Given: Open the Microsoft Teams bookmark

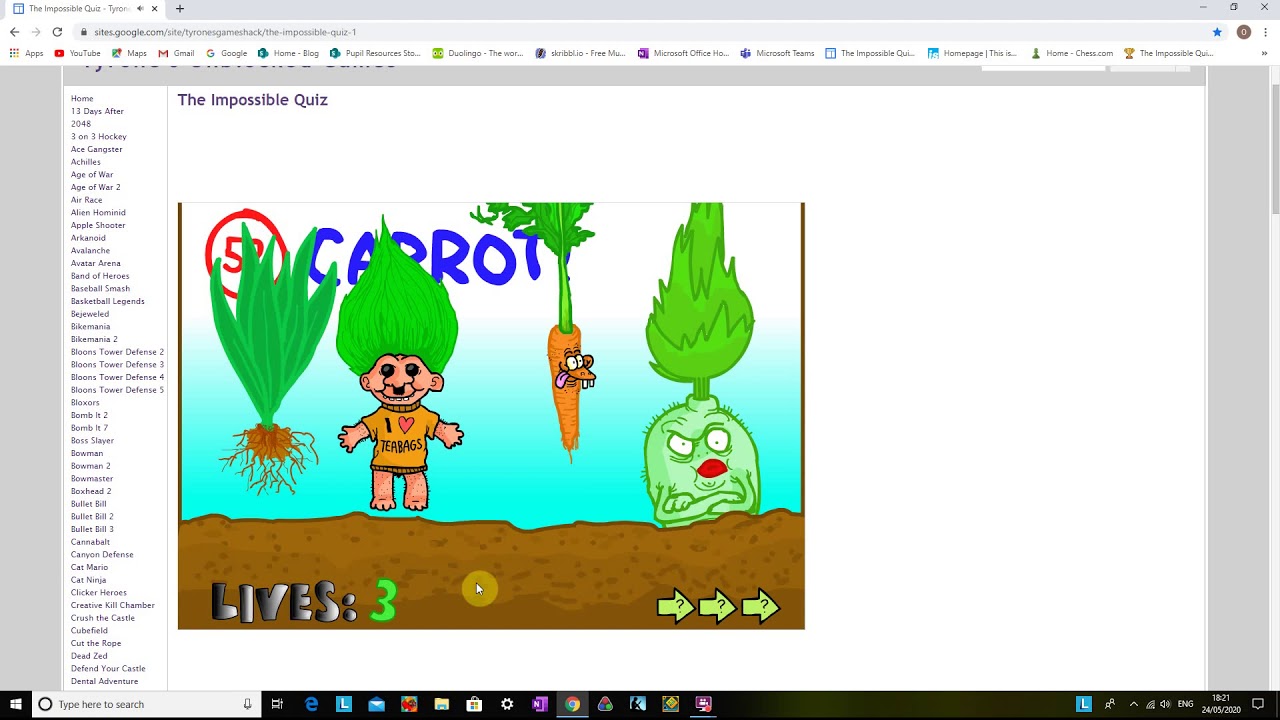Looking at the screenshot, I should tap(777, 53).
